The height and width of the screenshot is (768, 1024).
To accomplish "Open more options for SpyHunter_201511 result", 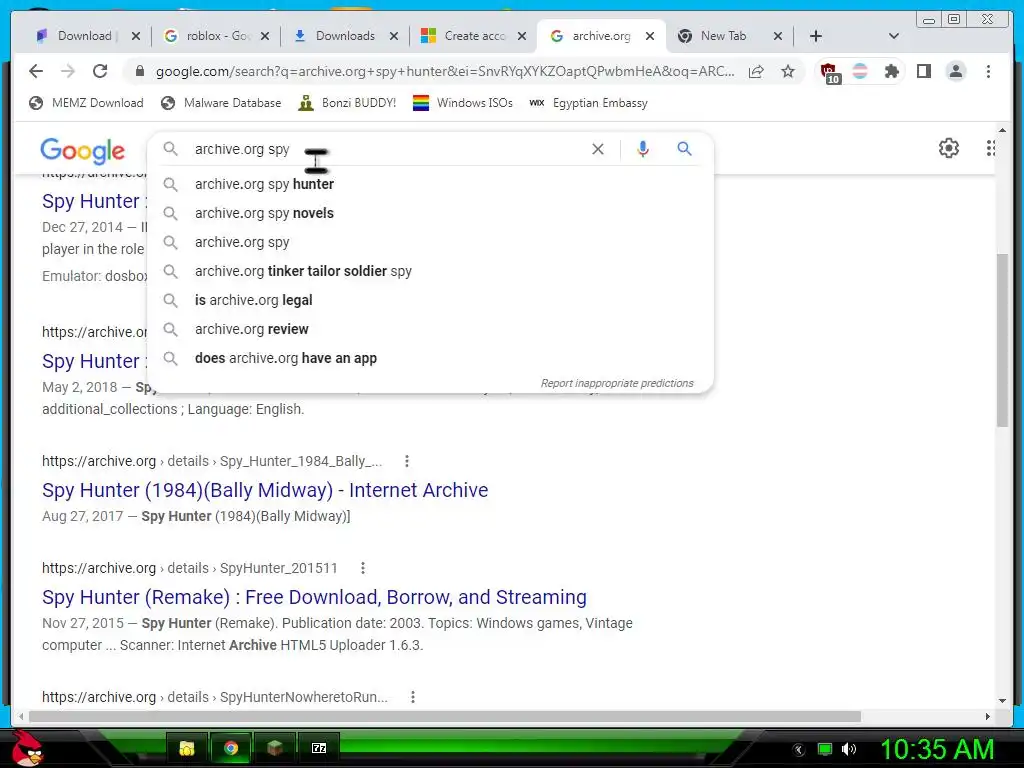I will (363, 568).
